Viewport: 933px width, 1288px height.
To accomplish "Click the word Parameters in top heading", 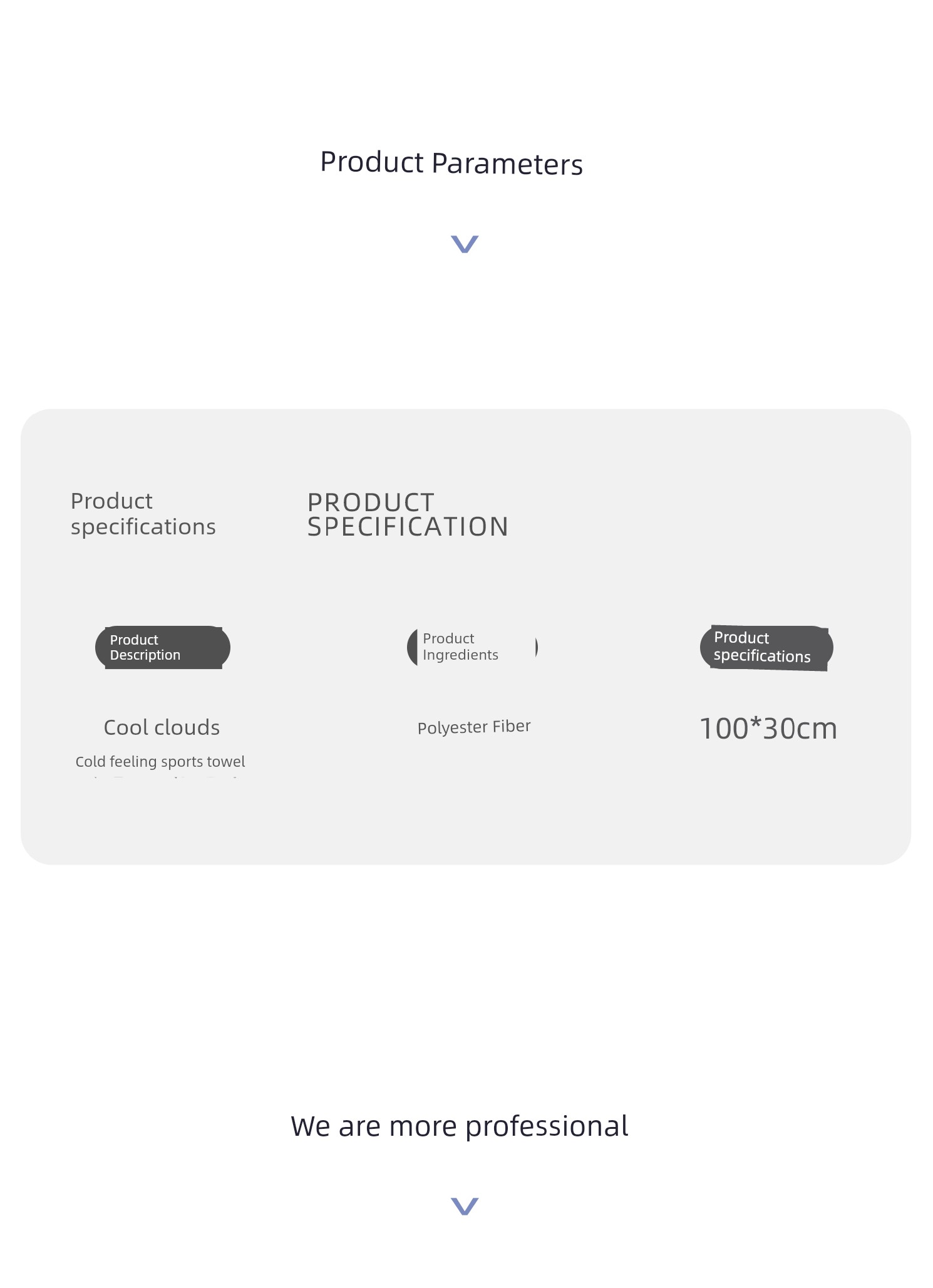I will click(x=507, y=164).
